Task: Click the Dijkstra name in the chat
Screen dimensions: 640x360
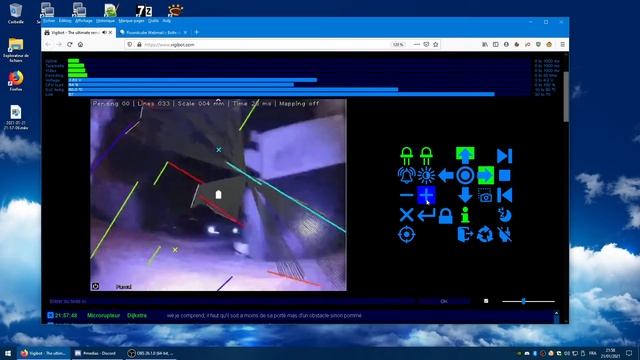Action: tap(137, 316)
